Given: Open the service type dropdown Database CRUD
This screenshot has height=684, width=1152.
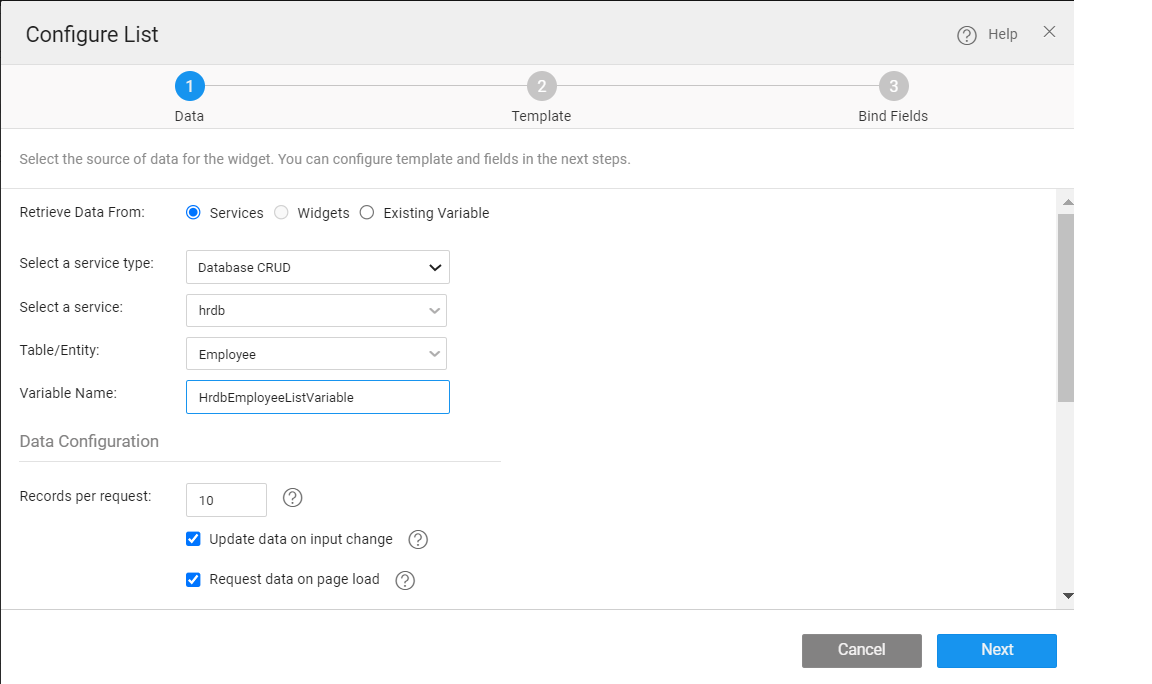Looking at the screenshot, I should [x=317, y=267].
